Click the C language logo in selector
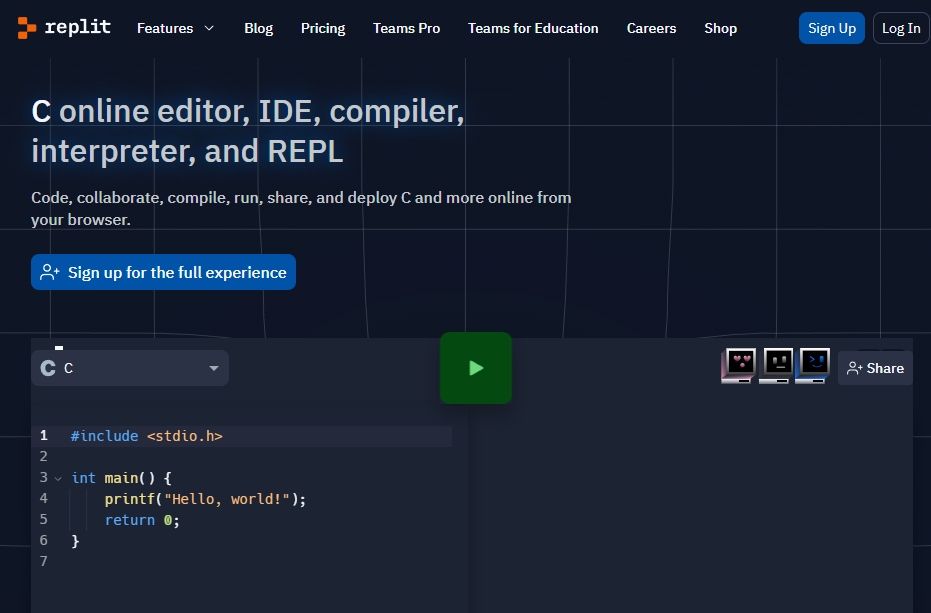This screenshot has width=931, height=613. pos(48,368)
